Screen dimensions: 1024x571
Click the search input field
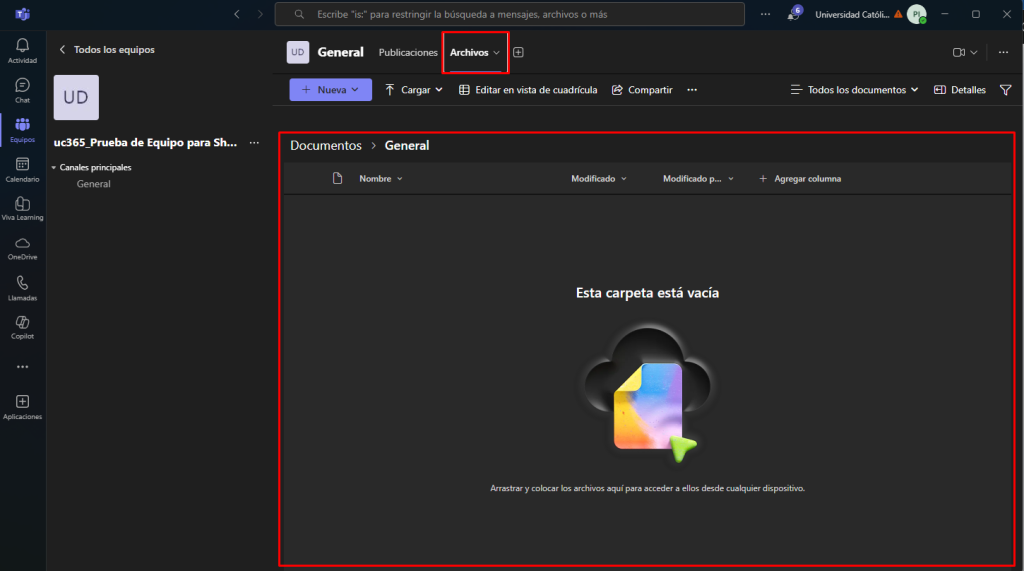tap(510, 14)
